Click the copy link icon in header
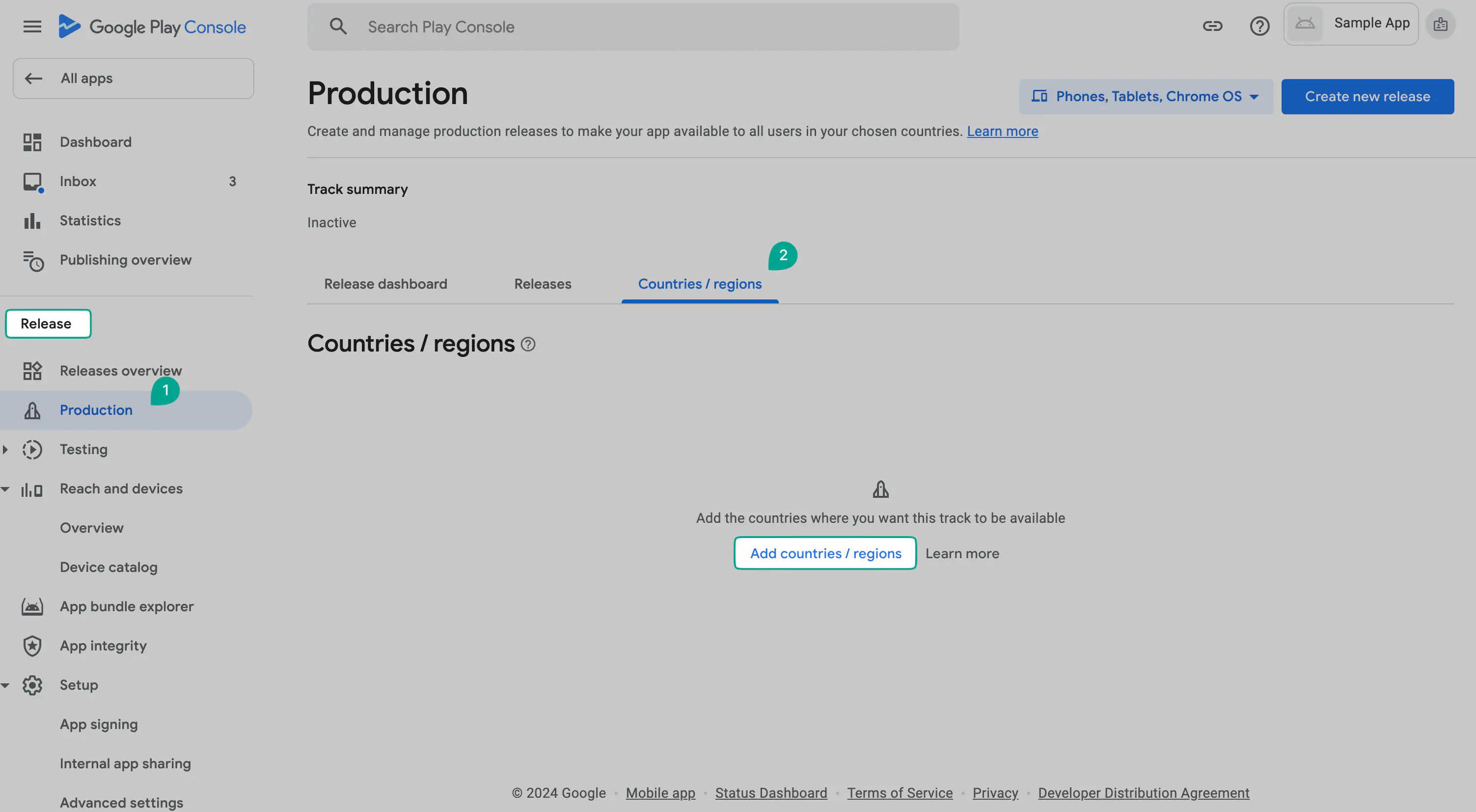Viewport: 1476px width, 812px height. pyautogui.click(x=1212, y=27)
